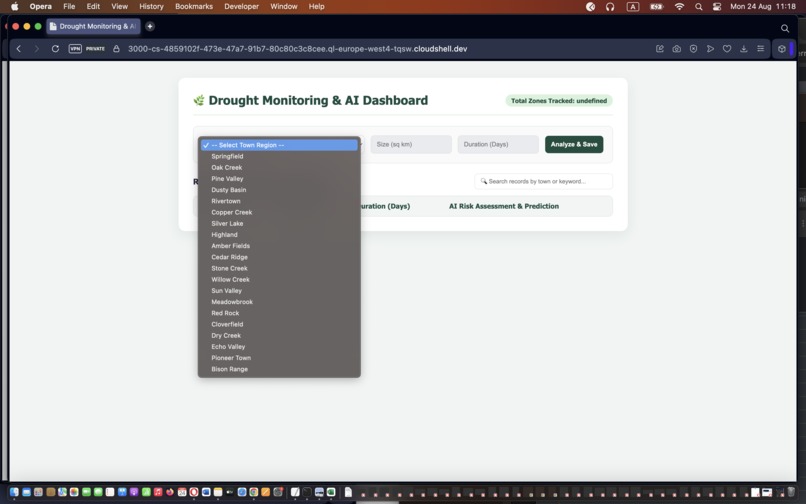
Task: Focus the Duration (Days) input field
Action: coord(498,145)
